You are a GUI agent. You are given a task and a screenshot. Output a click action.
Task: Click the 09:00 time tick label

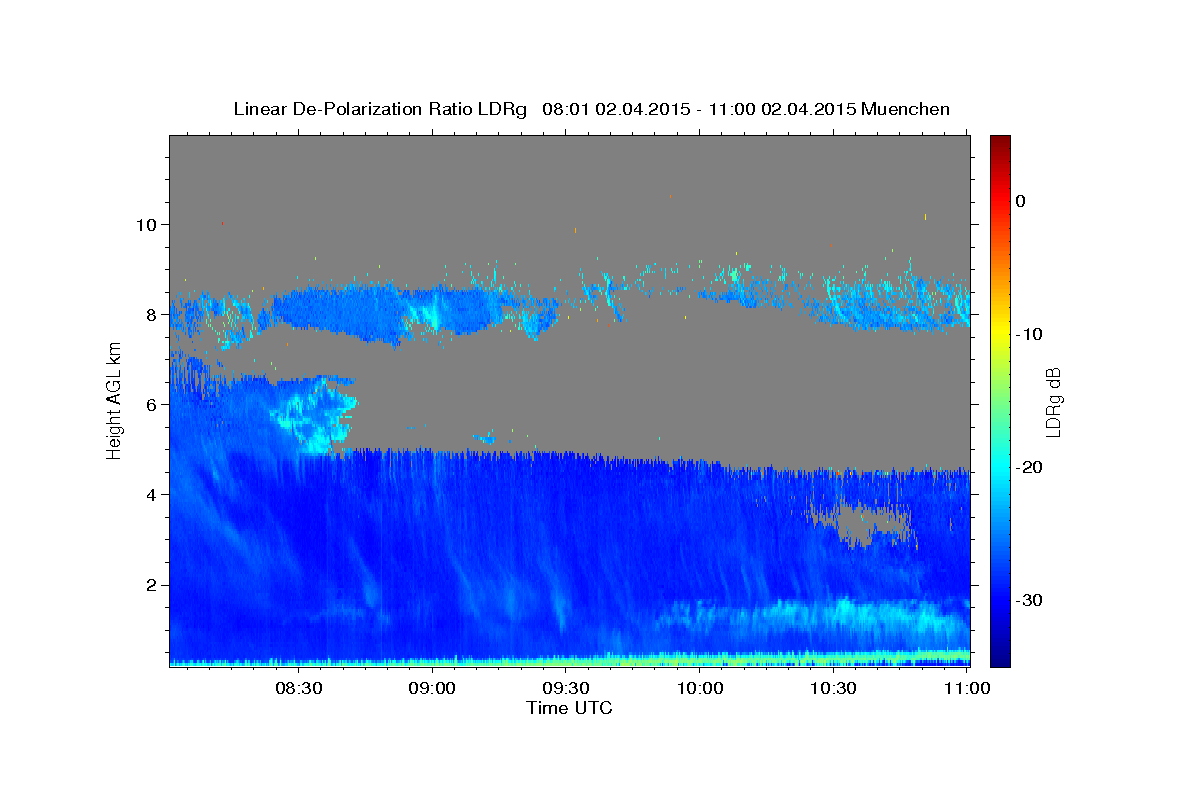pyautogui.click(x=432, y=688)
